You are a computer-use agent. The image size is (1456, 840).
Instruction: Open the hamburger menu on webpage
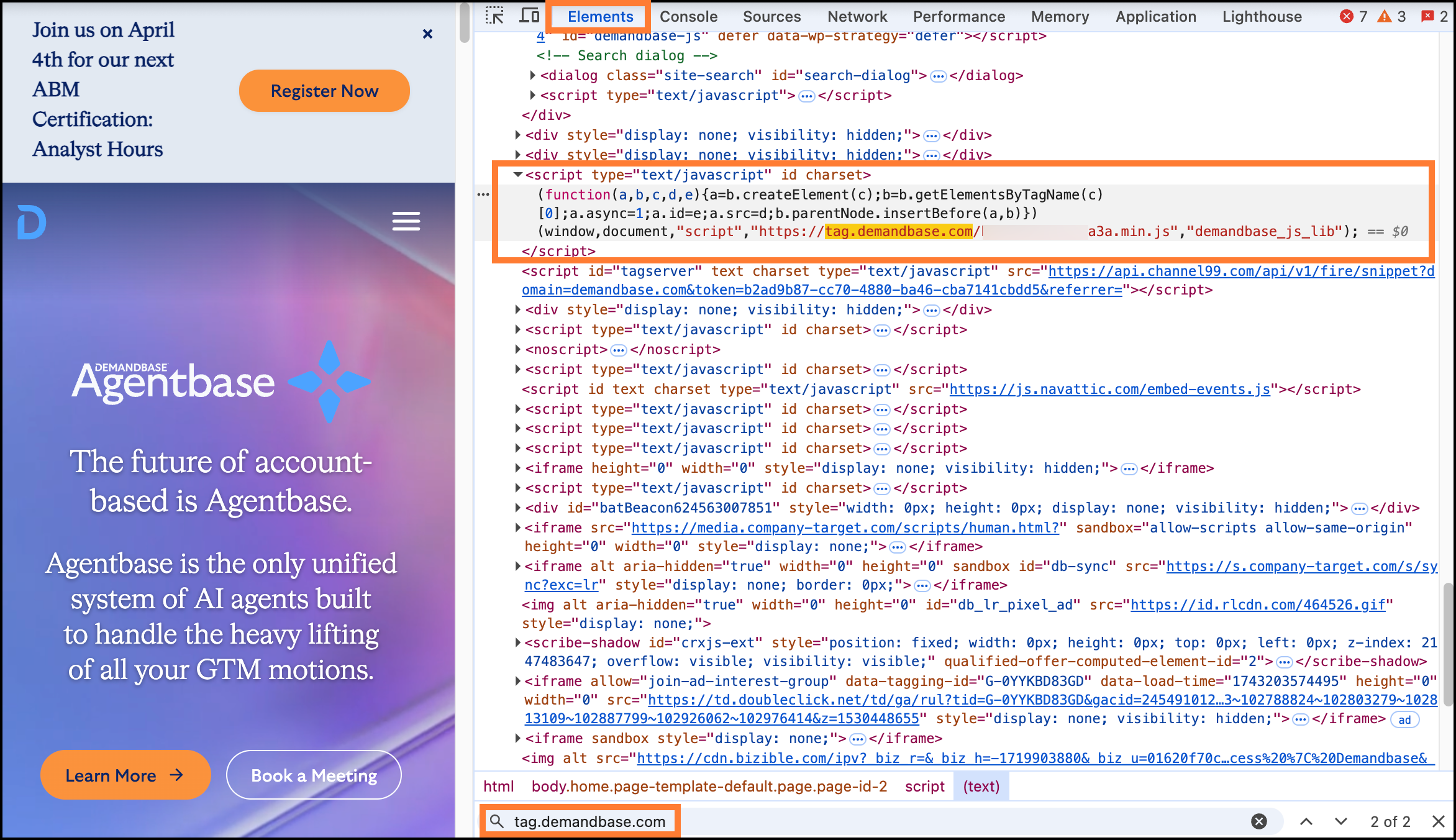tap(406, 221)
